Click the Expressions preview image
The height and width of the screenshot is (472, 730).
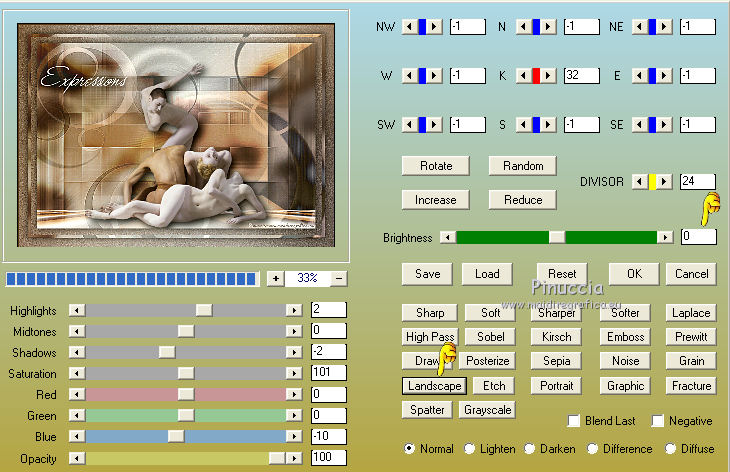(x=176, y=135)
